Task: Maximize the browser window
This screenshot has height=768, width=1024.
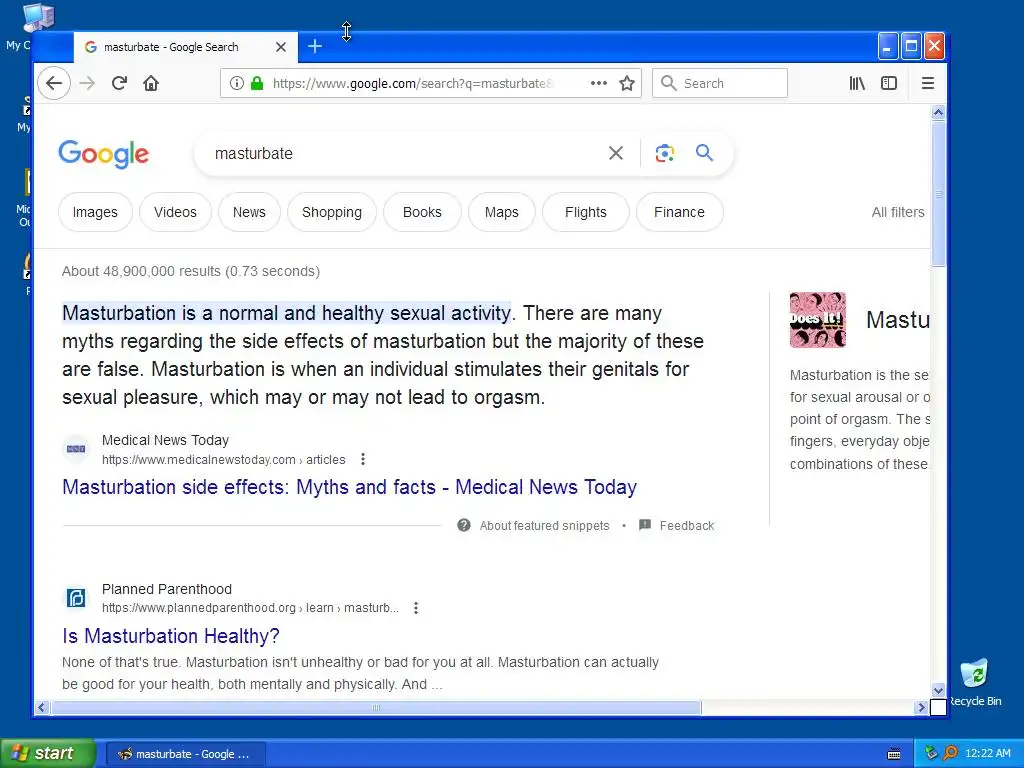Action: [911, 46]
